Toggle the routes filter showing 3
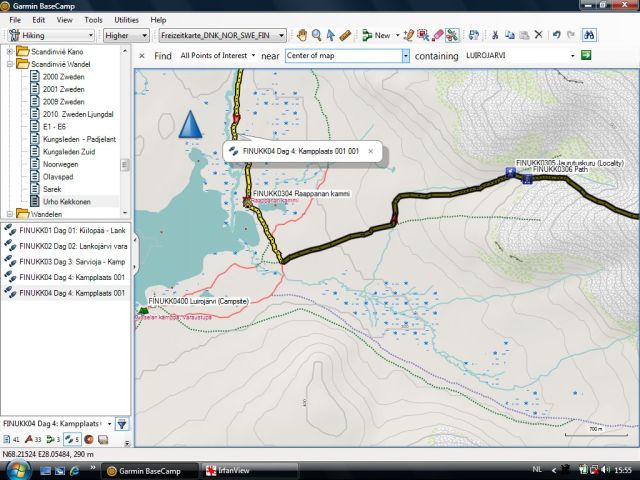The width and height of the screenshot is (640, 480). [x=52, y=440]
